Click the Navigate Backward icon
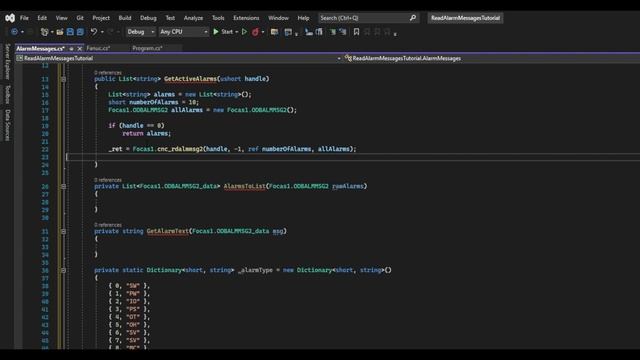Viewport: 640px width, 360px height. point(14,32)
